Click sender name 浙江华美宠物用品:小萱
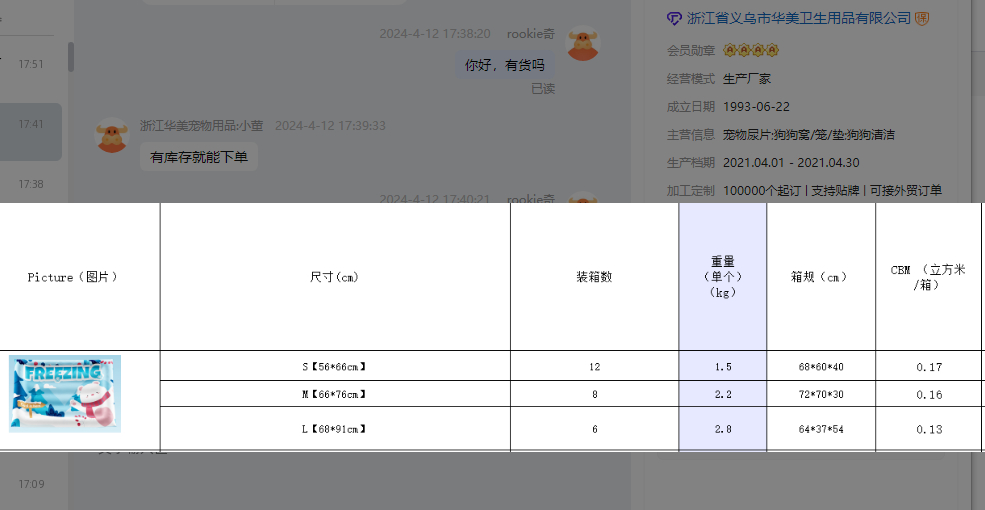This screenshot has height=510, width=985. 202,126
